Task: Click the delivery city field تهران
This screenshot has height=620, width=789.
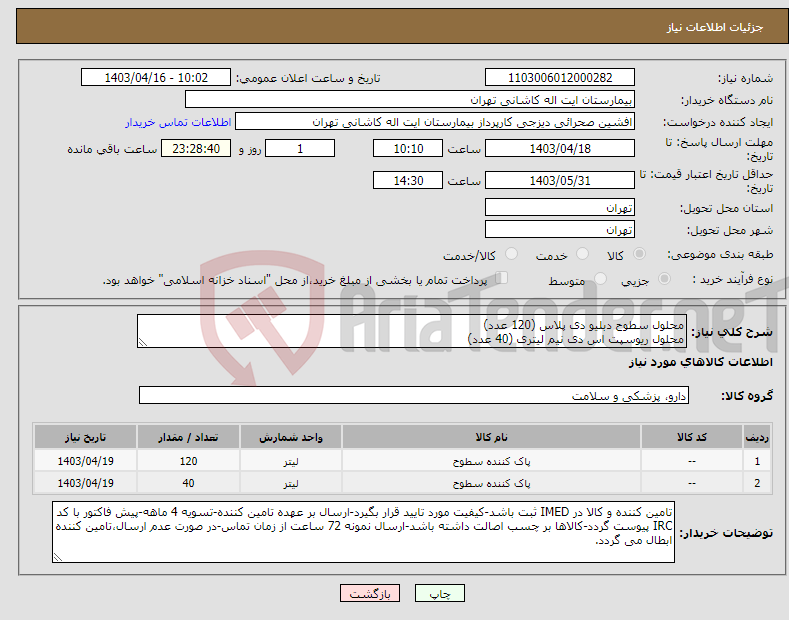Action: 560,229
